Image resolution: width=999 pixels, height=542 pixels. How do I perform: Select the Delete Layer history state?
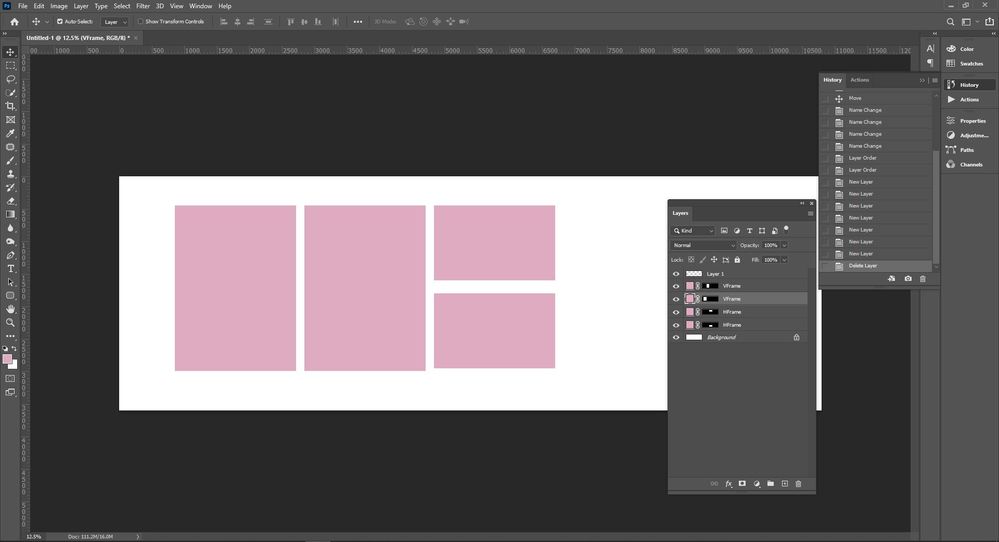[877, 266]
